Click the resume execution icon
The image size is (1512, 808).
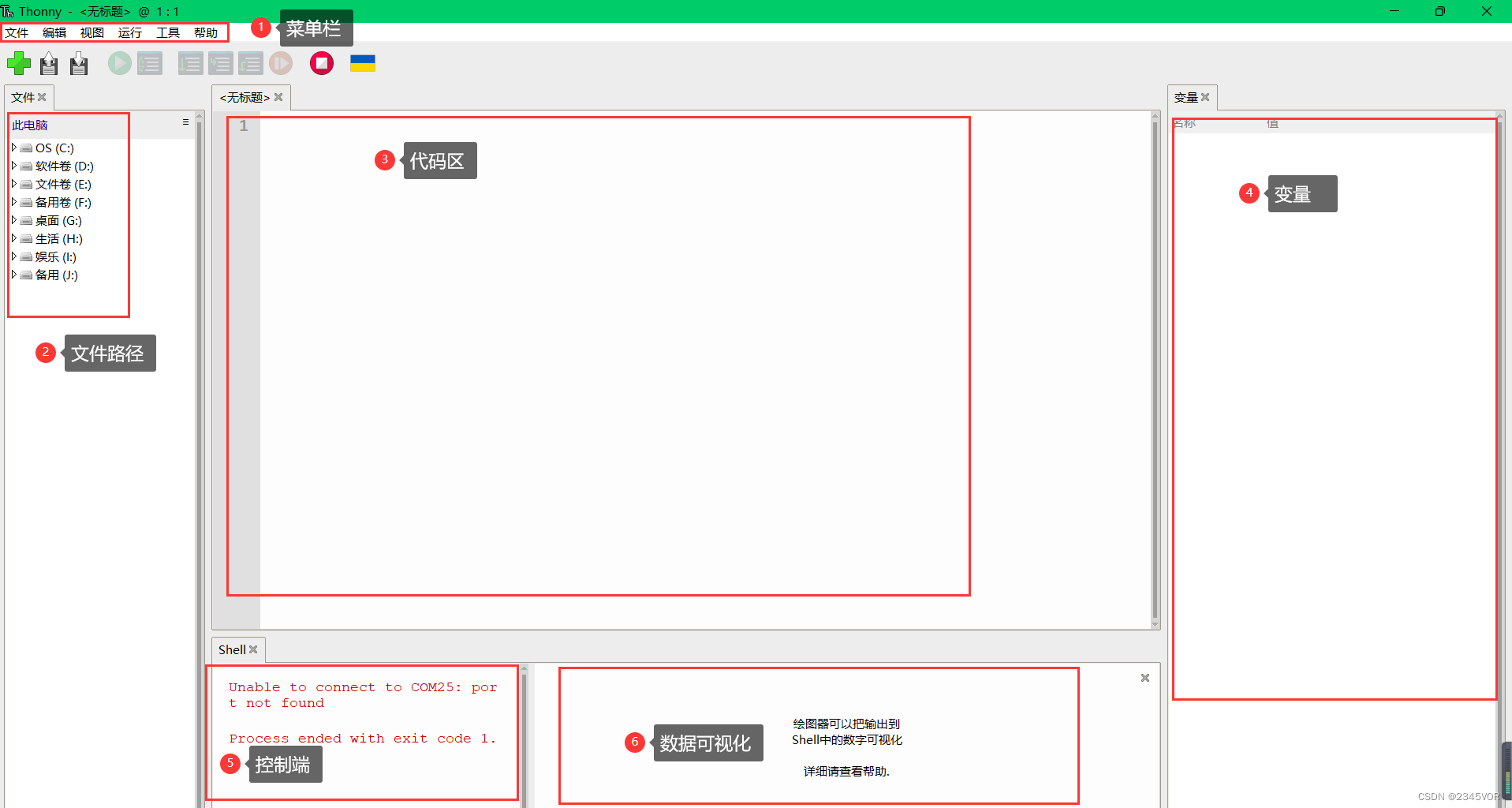point(281,63)
